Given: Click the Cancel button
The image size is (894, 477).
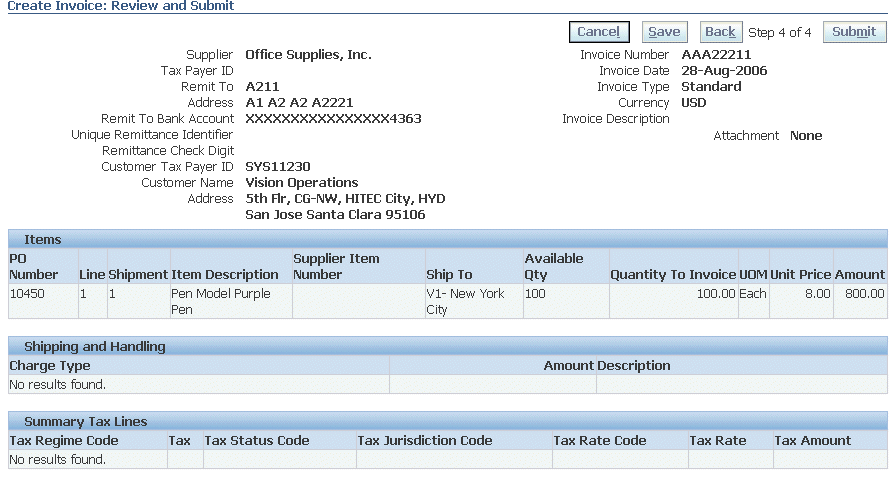Looking at the screenshot, I should (x=599, y=32).
